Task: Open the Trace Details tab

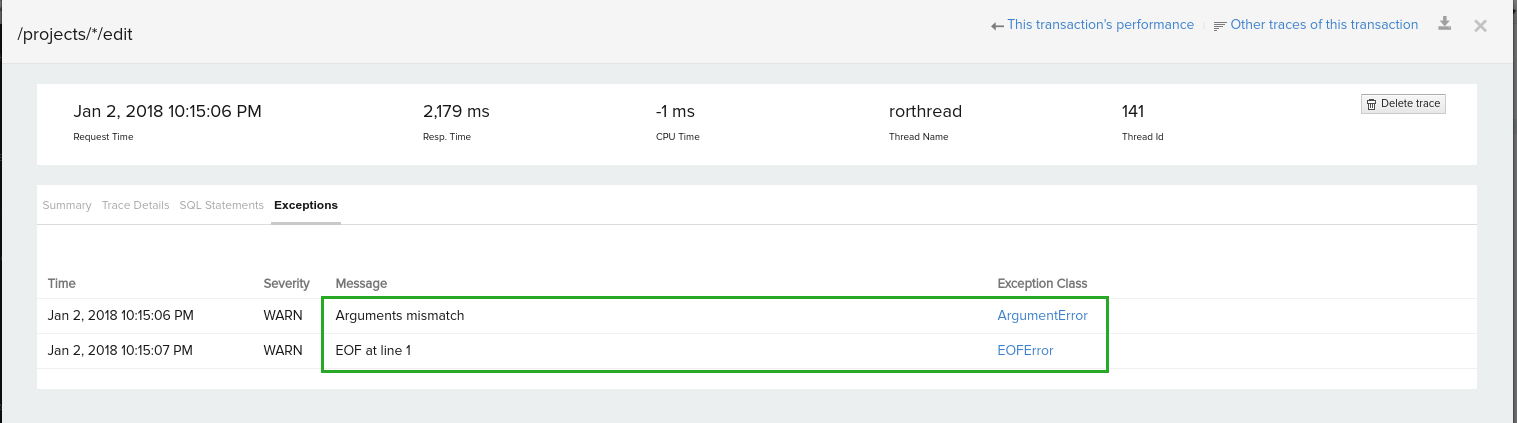Action: (x=135, y=205)
